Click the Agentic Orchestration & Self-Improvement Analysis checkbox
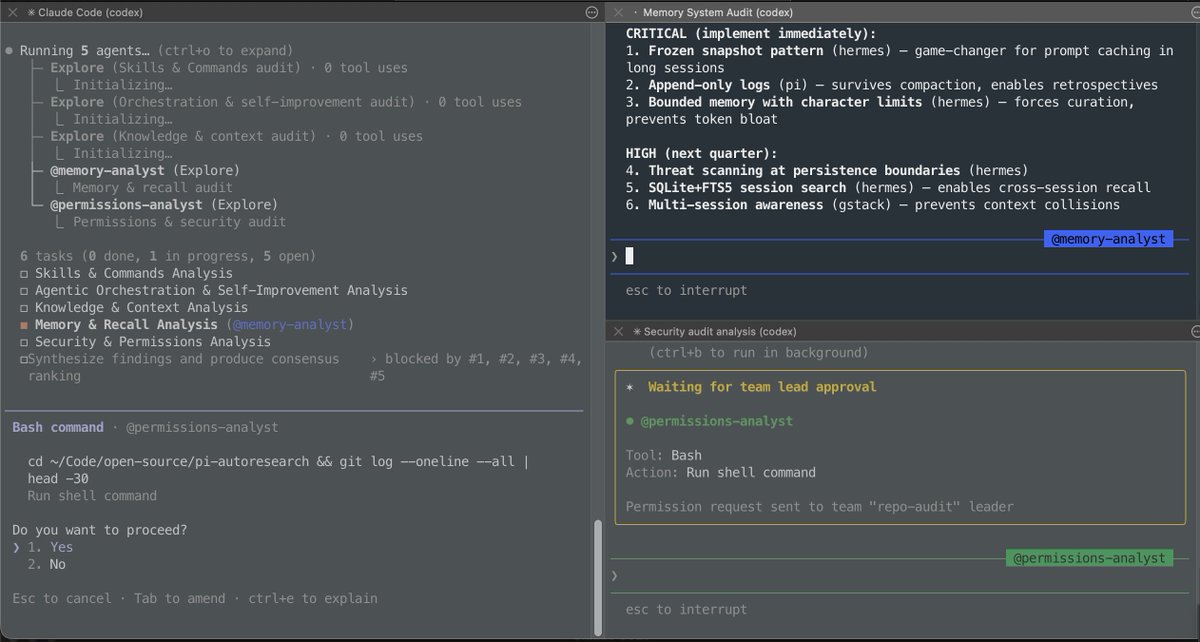 pyautogui.click(x=24, y=290)
